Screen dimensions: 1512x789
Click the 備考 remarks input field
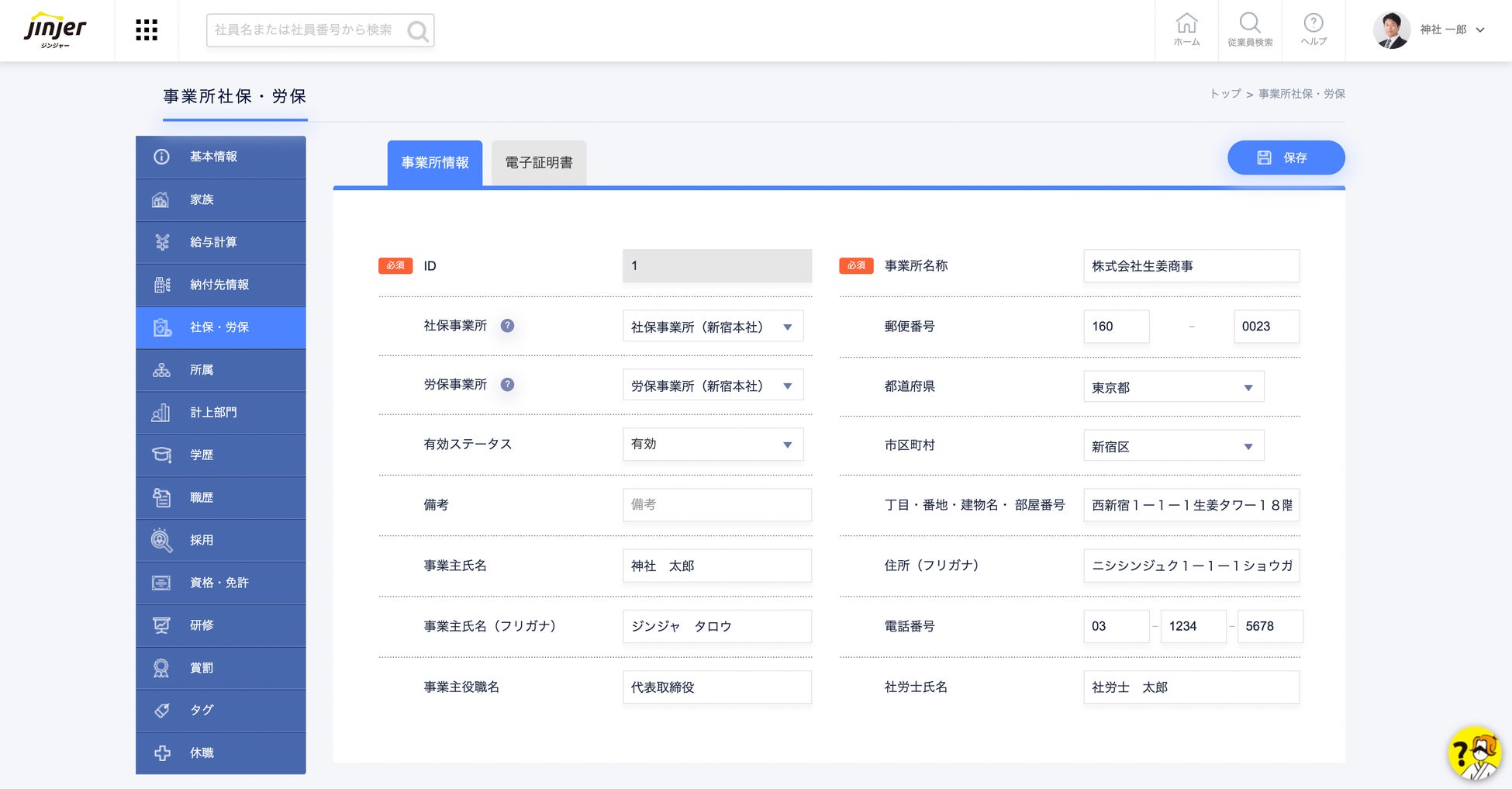point(716,505)
